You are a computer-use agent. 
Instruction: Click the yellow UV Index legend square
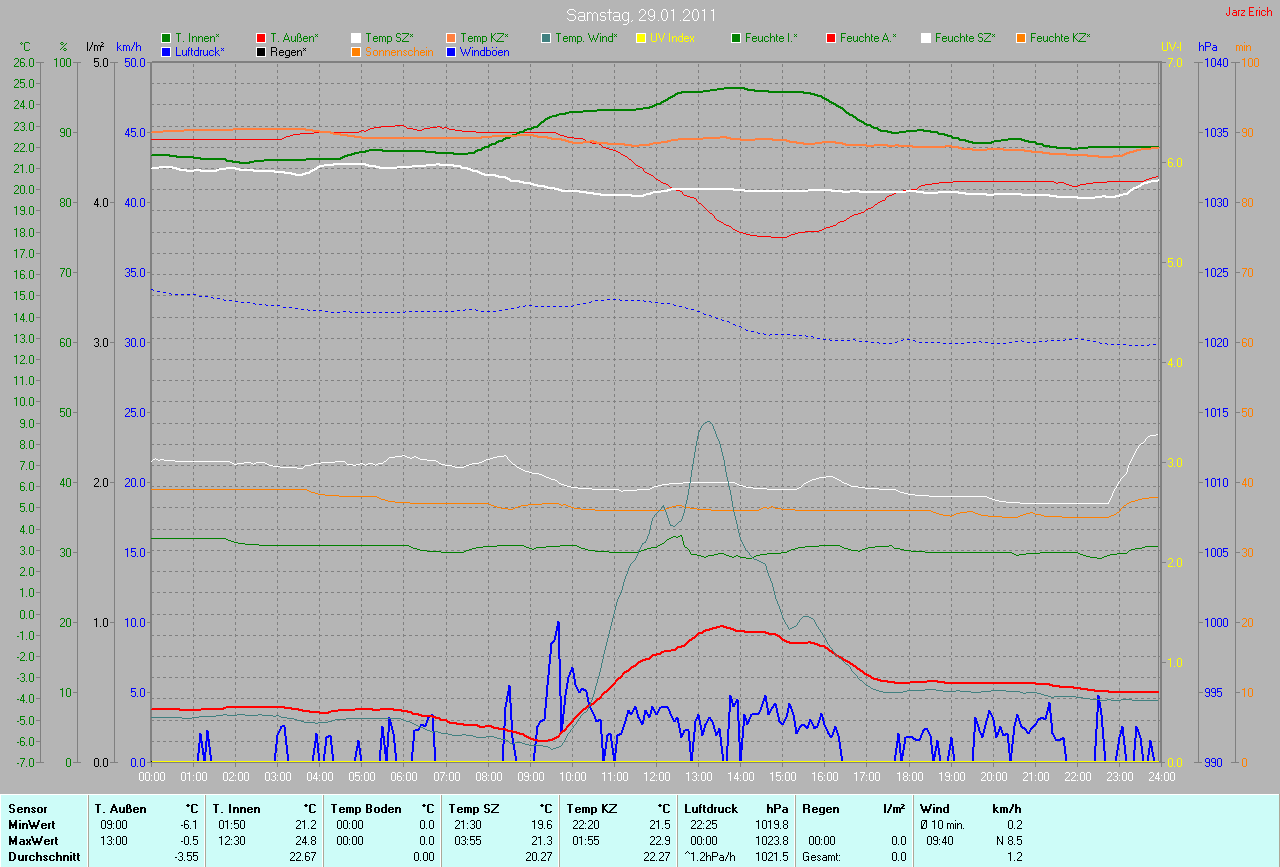(640, 38)
